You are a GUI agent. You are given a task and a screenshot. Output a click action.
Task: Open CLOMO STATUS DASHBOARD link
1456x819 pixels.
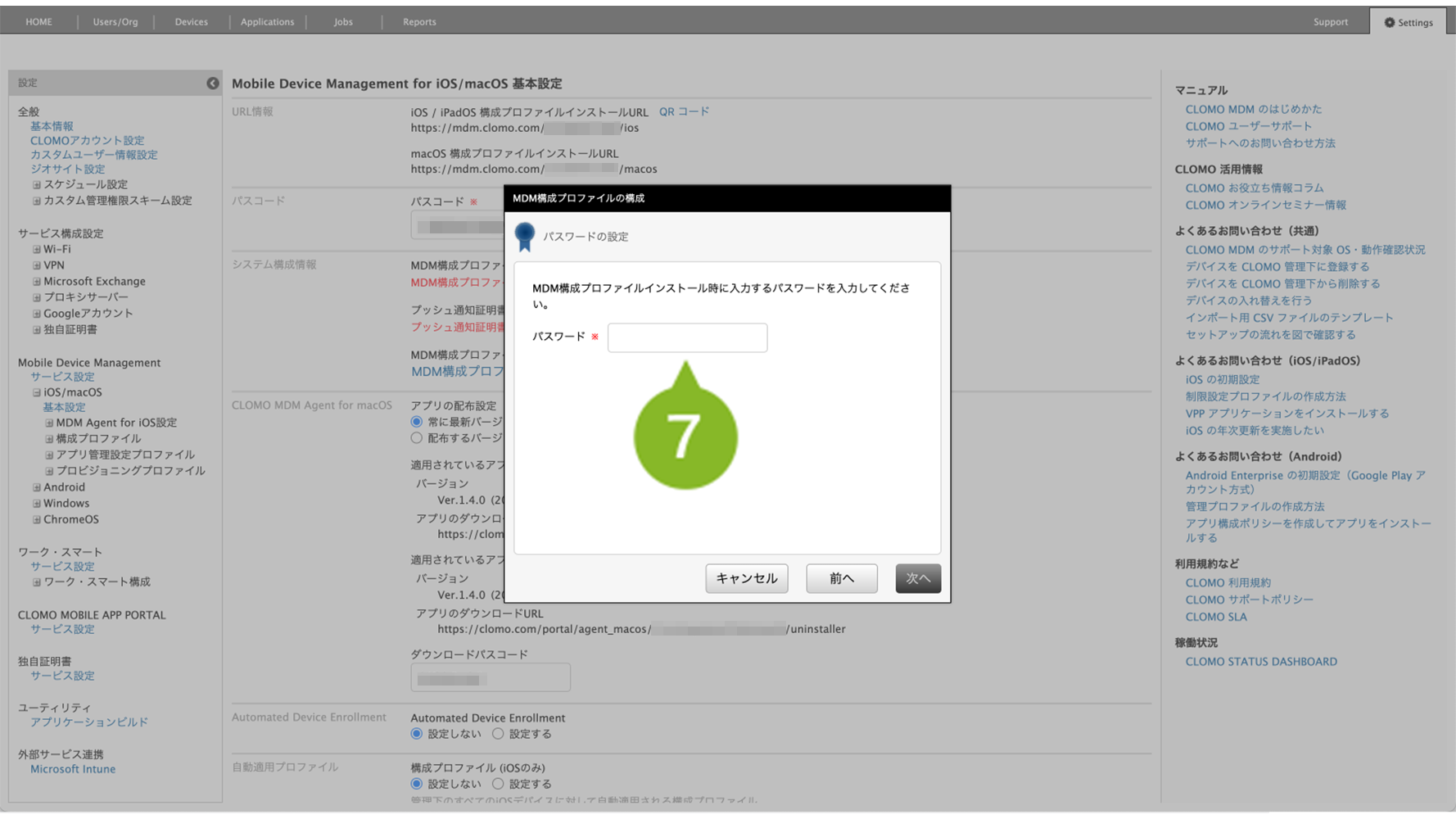tap(1261, 662)
